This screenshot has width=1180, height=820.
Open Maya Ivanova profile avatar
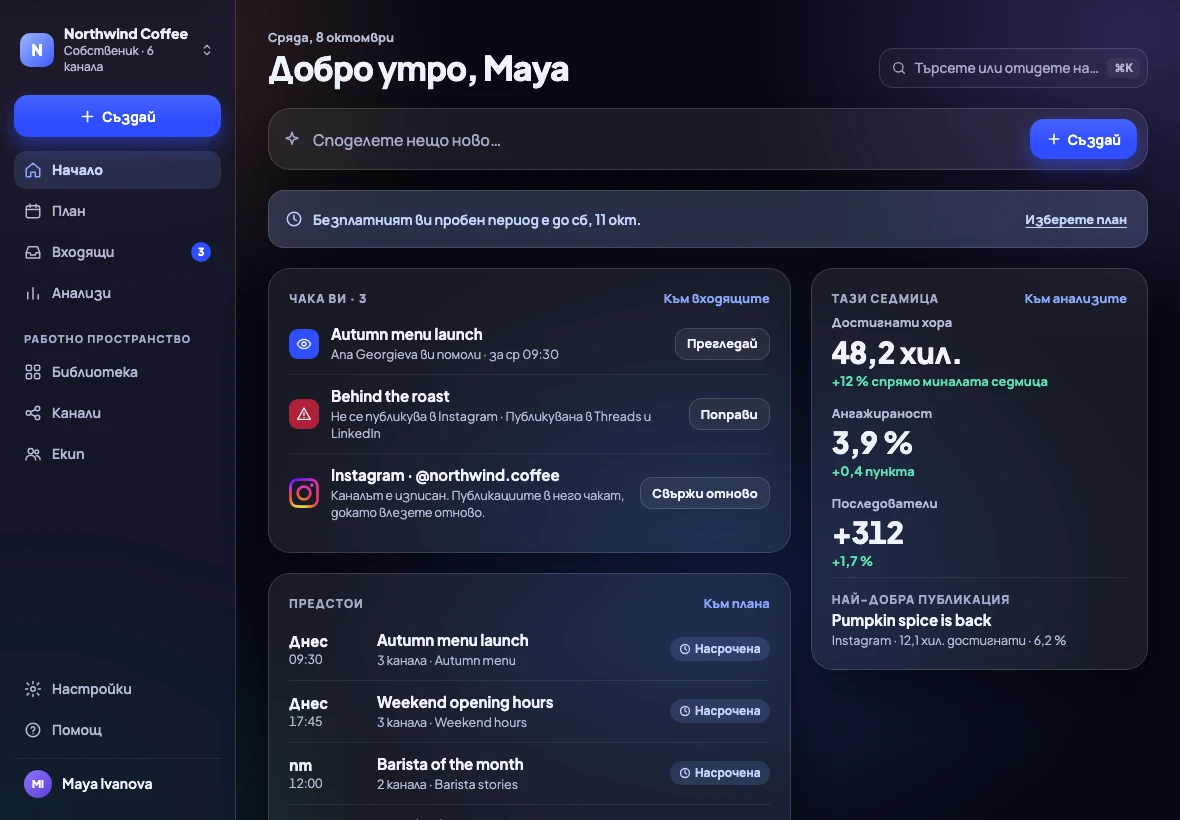tap(38, 784)
